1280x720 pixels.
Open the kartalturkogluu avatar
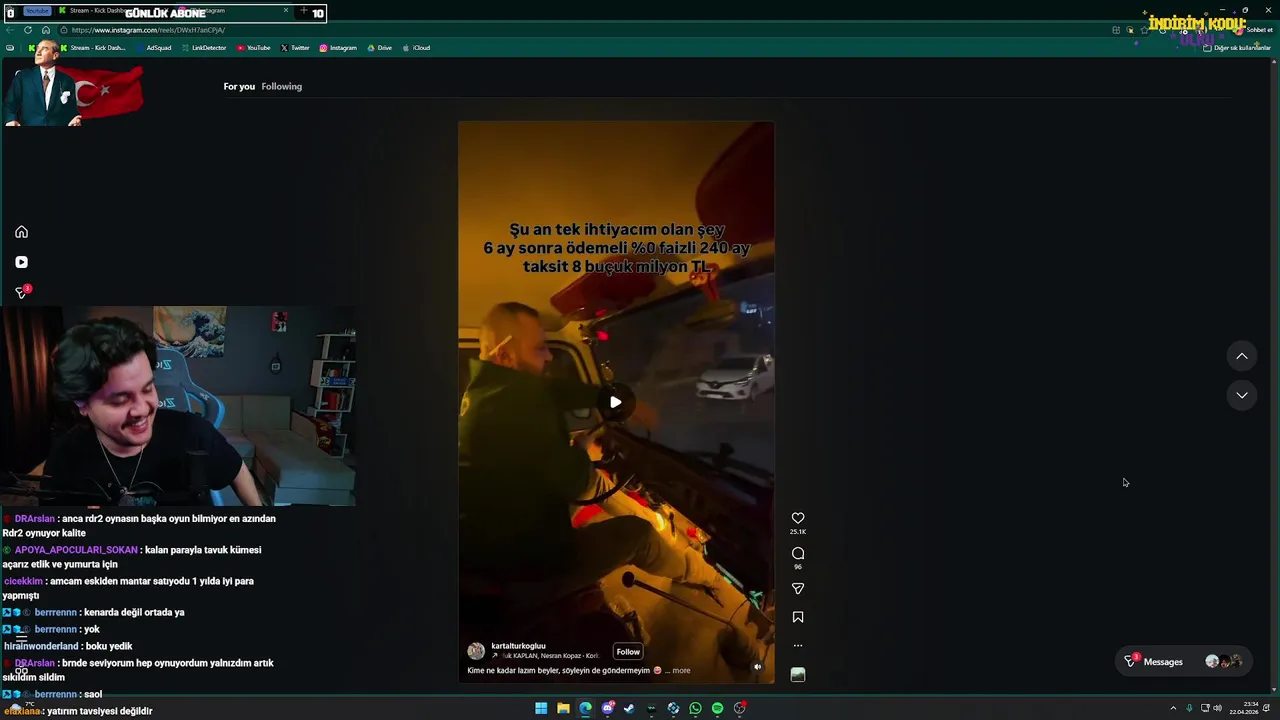476,651
